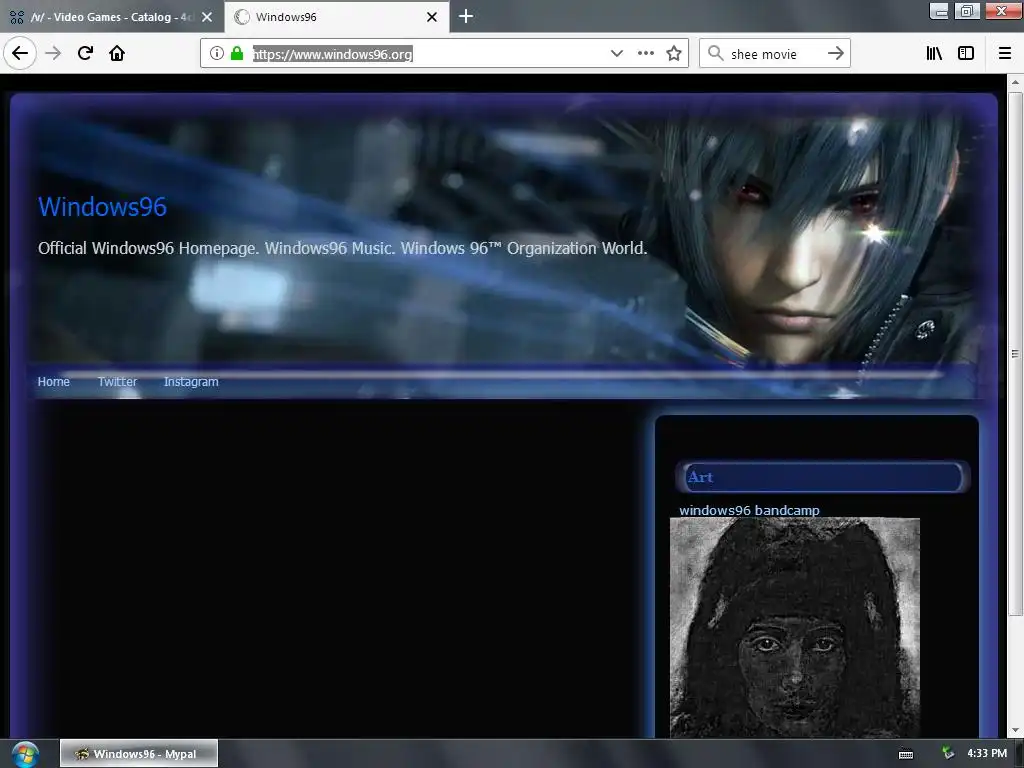Click the network tray icon

[x=948, y=754]
